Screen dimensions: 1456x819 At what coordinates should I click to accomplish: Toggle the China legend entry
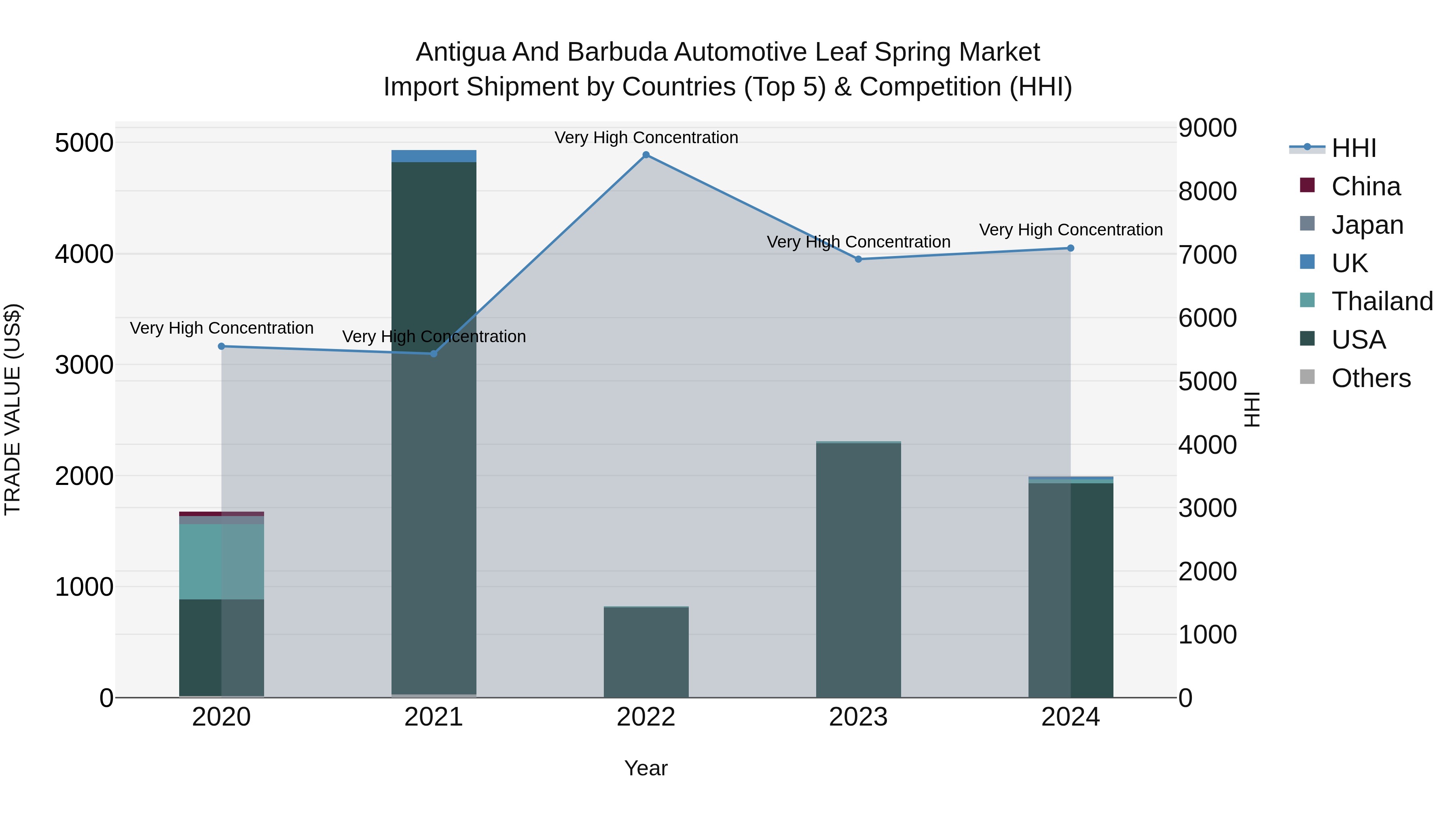pos(1350,186)
